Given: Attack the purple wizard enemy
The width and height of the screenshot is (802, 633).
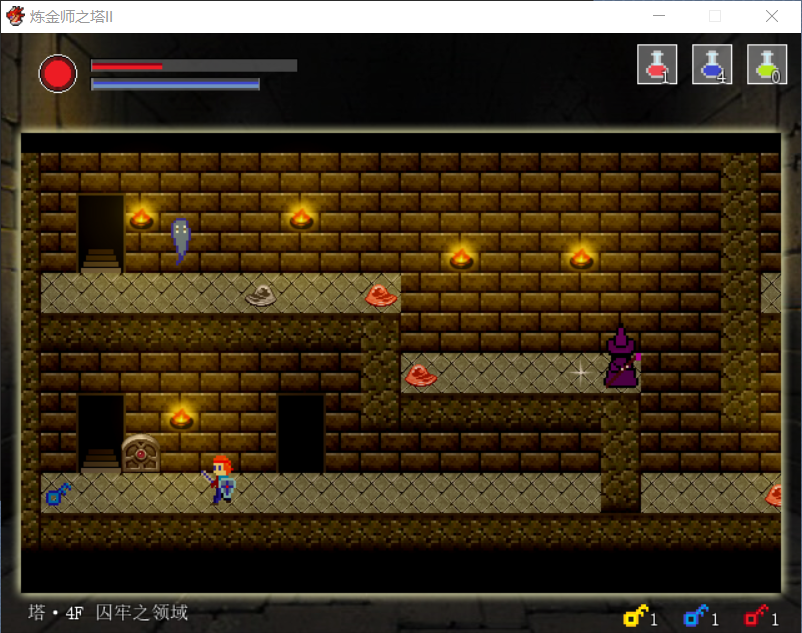Looking at the screenshot, I should pos(621,358).
